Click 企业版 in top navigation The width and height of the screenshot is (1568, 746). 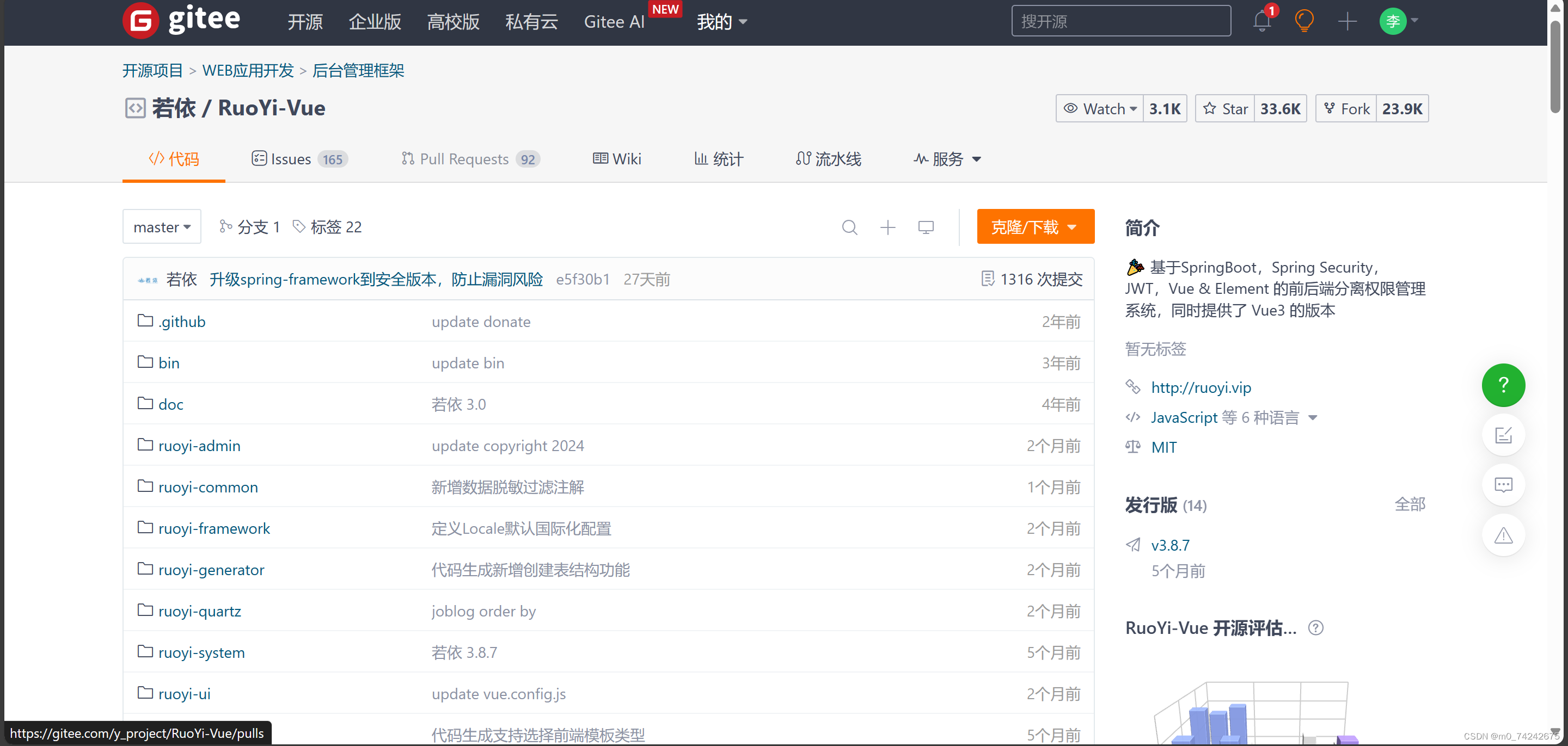(x=375, y=22)
